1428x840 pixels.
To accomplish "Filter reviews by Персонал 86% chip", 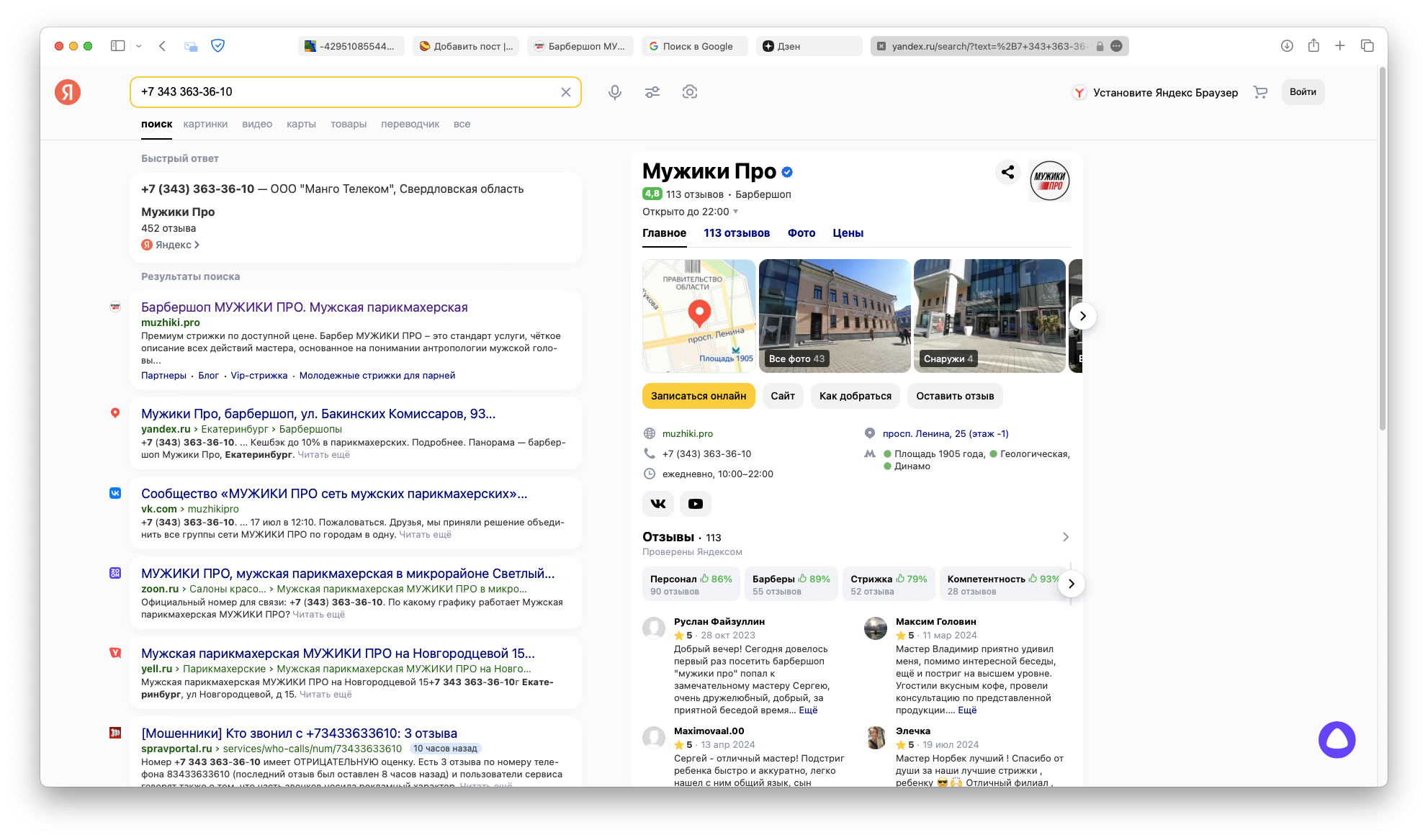I will [691, 584].
